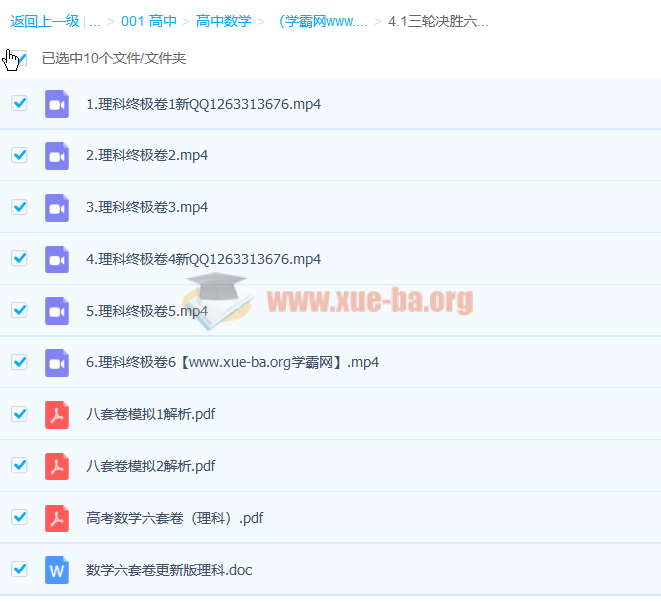Screen dimensions: 661x603
Task: Open (学霸网www.... breadcrumb folder
Action: [x=322, y=21]
